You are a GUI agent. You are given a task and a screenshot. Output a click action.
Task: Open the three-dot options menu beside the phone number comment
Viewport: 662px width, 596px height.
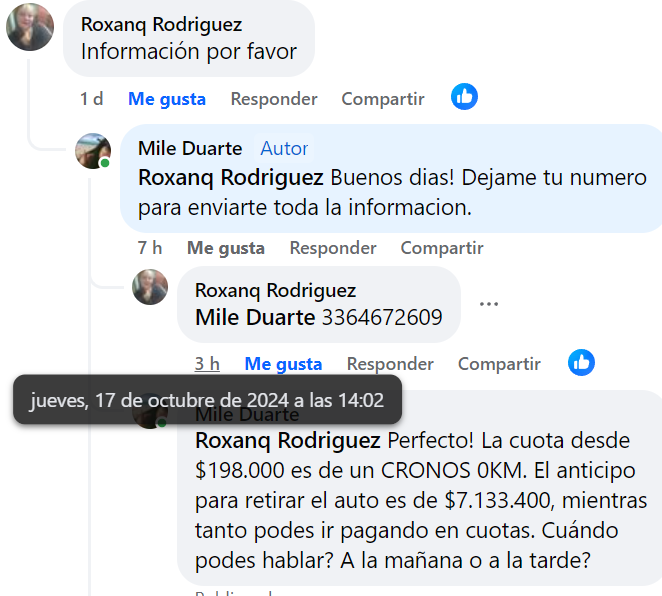488,304
